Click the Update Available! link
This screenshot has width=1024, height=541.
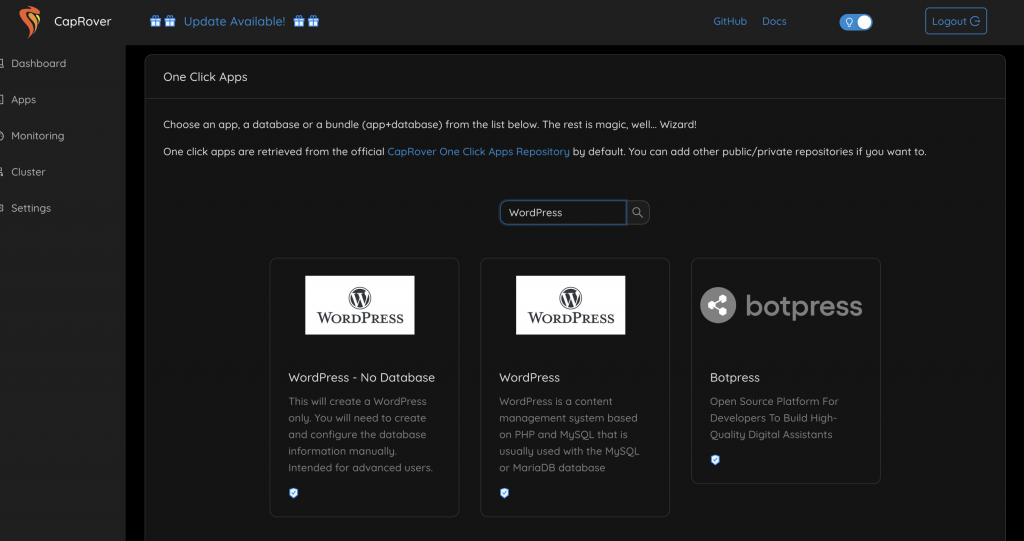(234, 22)
